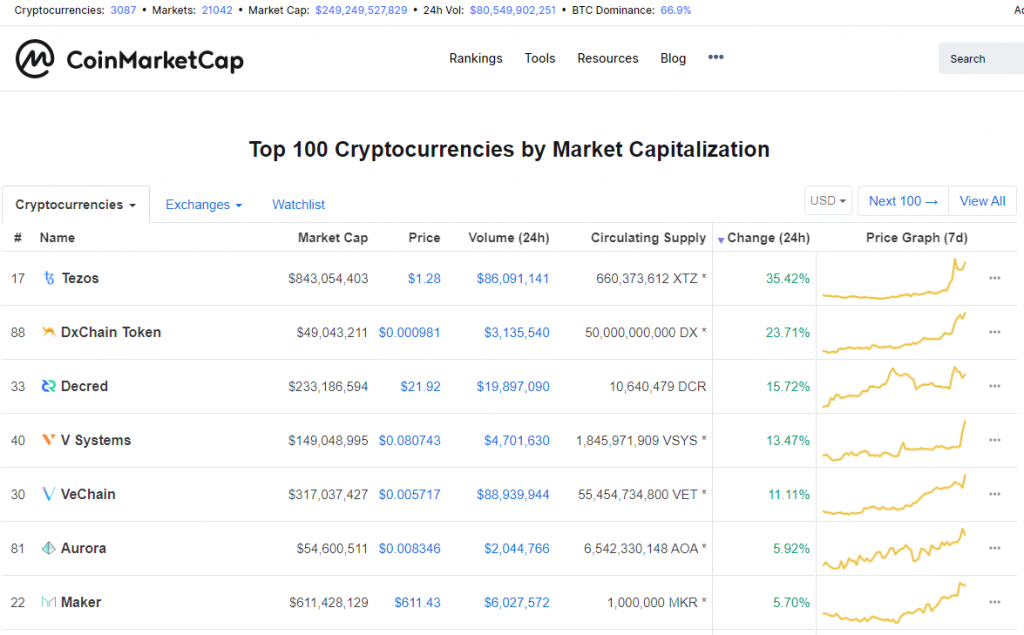The height and width of the screenshot is (635, 1024).
Task: Click the Maker coin icon
Action: (x=48, y=602)
